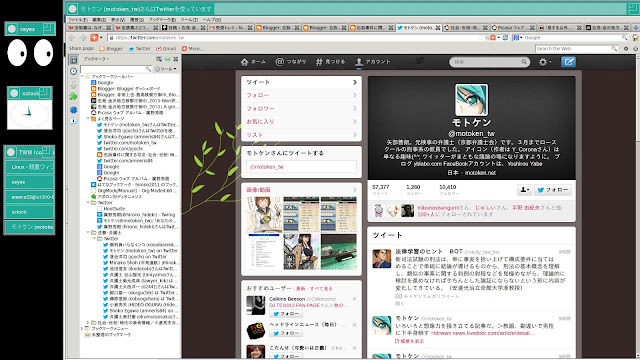This screenshot has height=360, width=640.
Task: Open the info sidebar icon
Action: pos(73,121)
